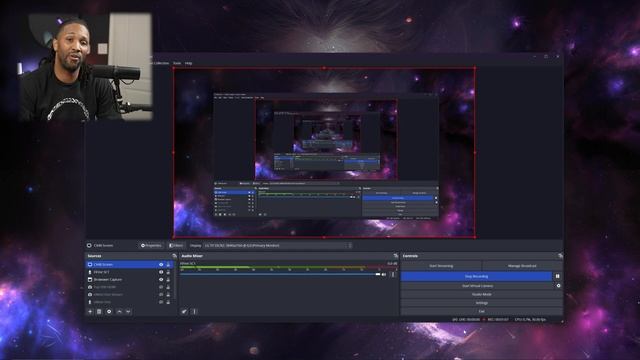Mute the Elgato Wave XLR speaker icon
Viewport: 640px width, 360px height.
point(384,274)
